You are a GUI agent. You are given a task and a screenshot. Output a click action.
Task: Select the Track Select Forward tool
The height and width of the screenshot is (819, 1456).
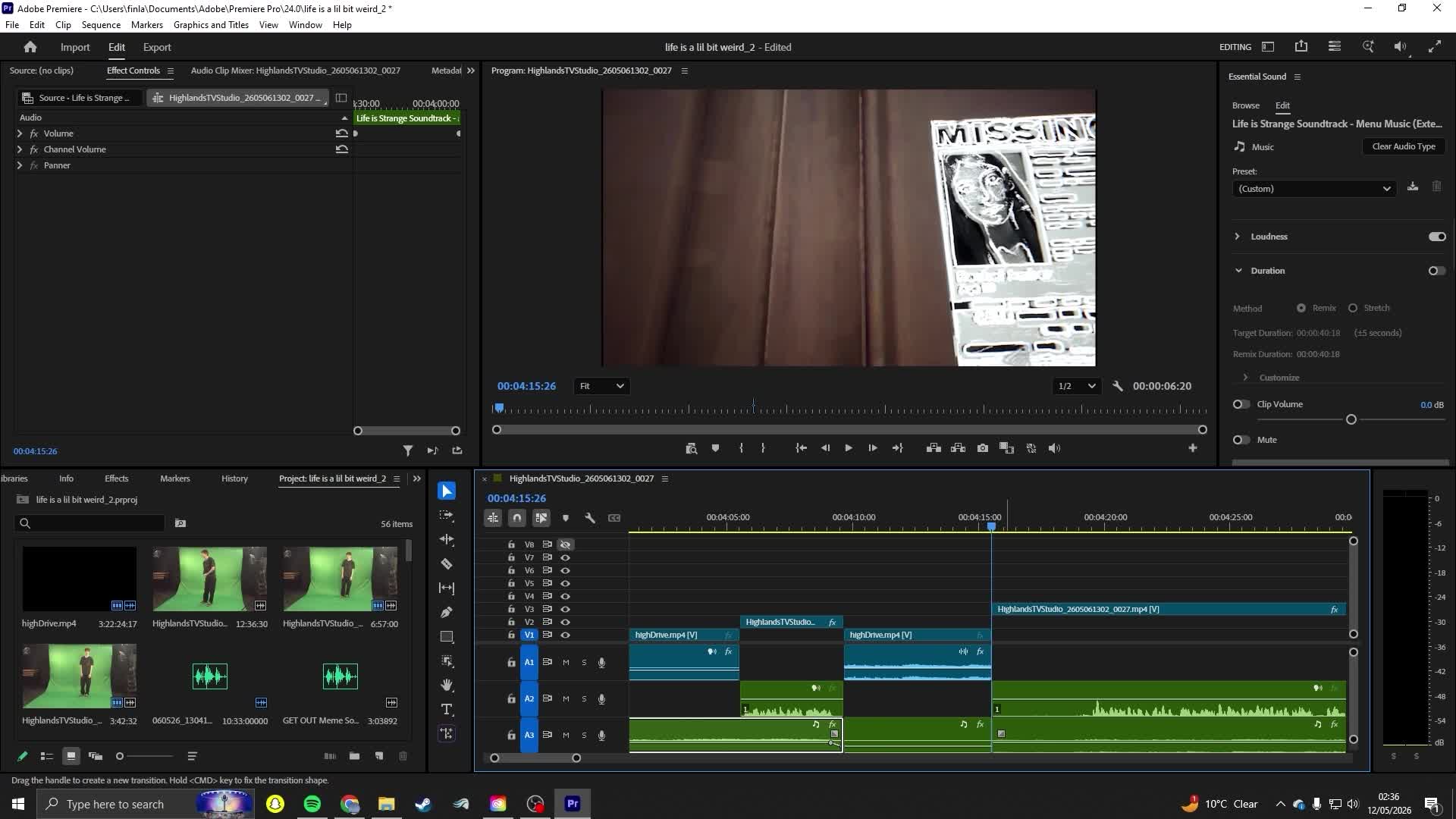tap(447, 516)
